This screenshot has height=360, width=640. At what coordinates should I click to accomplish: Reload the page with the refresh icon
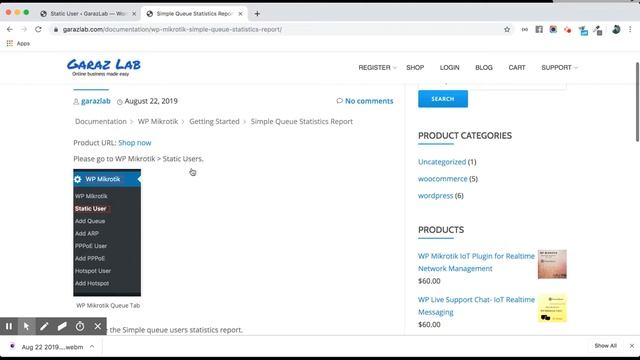[x=38, y=29]
